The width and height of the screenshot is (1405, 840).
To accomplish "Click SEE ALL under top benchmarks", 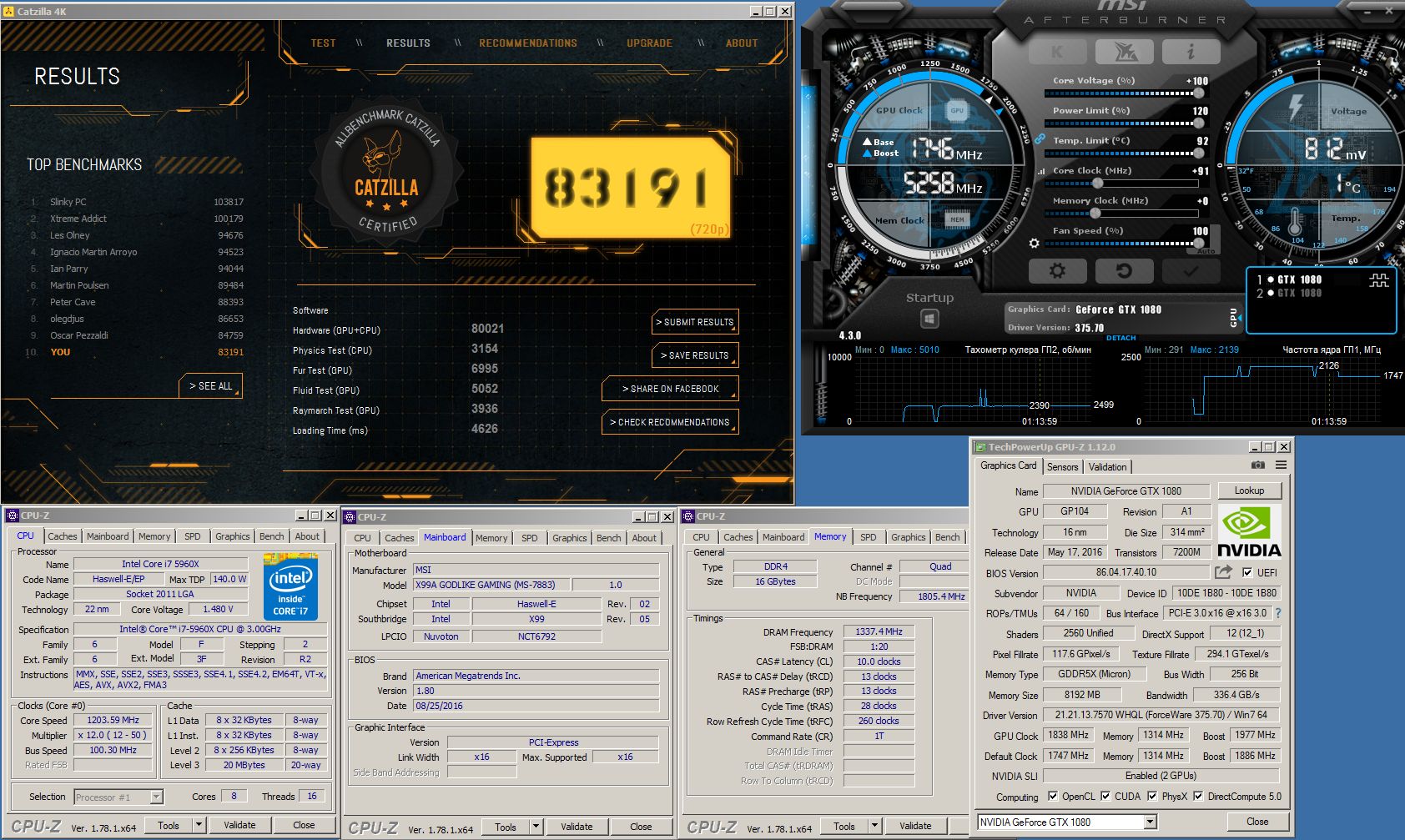I will point(210,386).
